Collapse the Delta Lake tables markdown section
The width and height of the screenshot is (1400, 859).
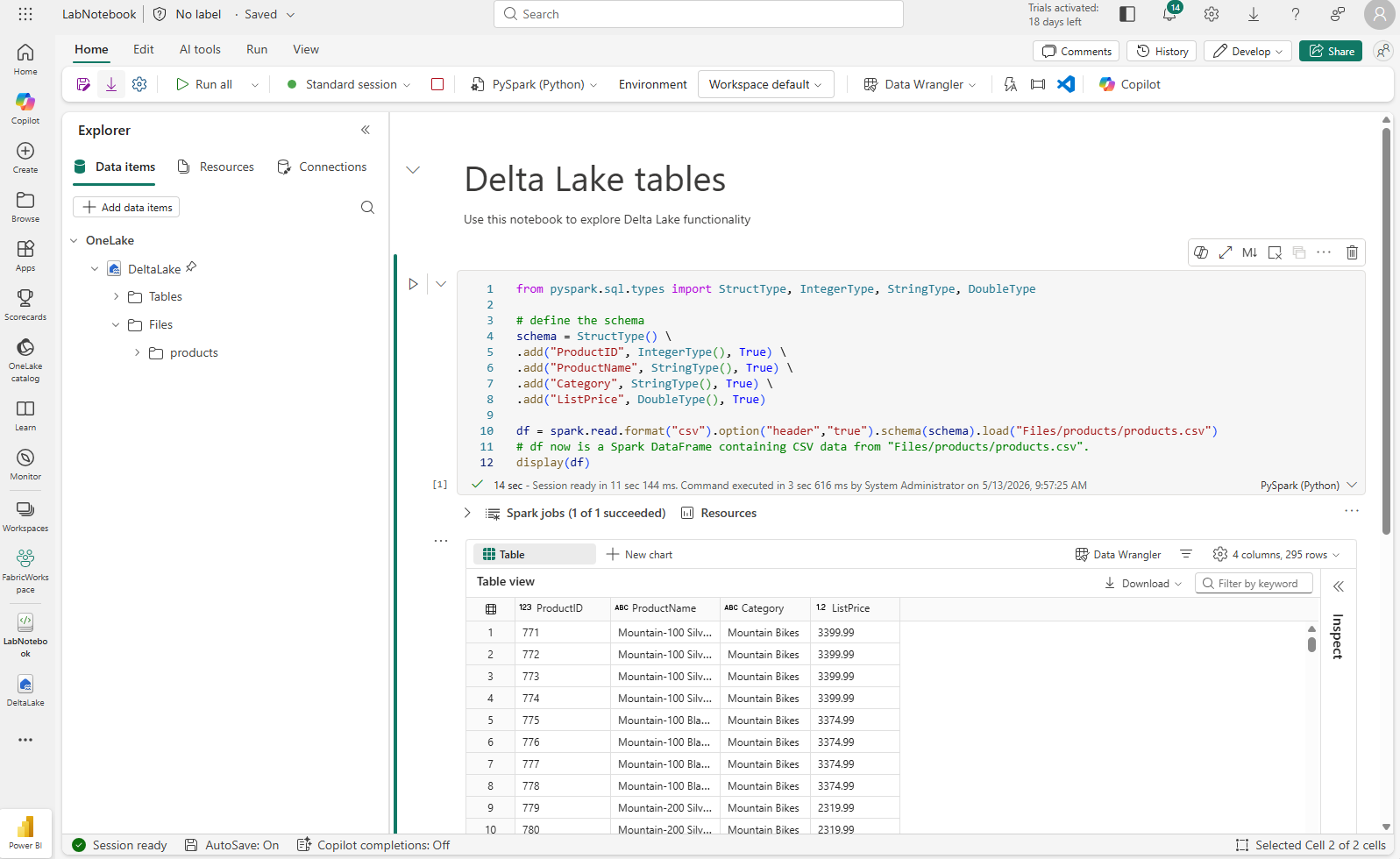(x=413, y=170)
